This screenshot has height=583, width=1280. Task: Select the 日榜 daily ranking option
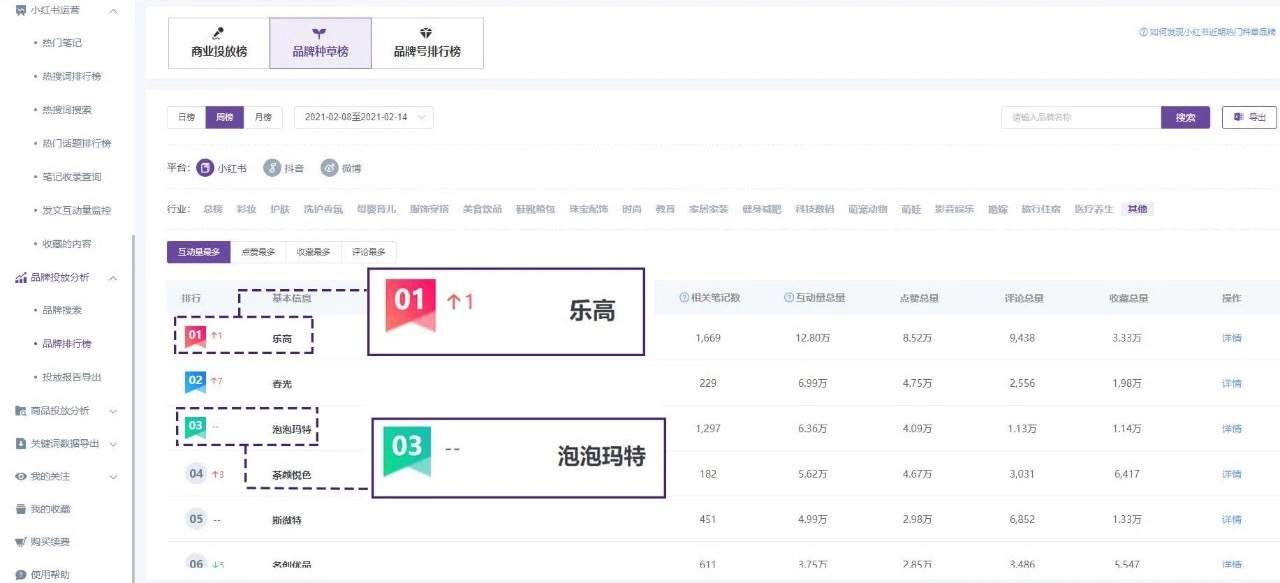(x=186, y=117)
